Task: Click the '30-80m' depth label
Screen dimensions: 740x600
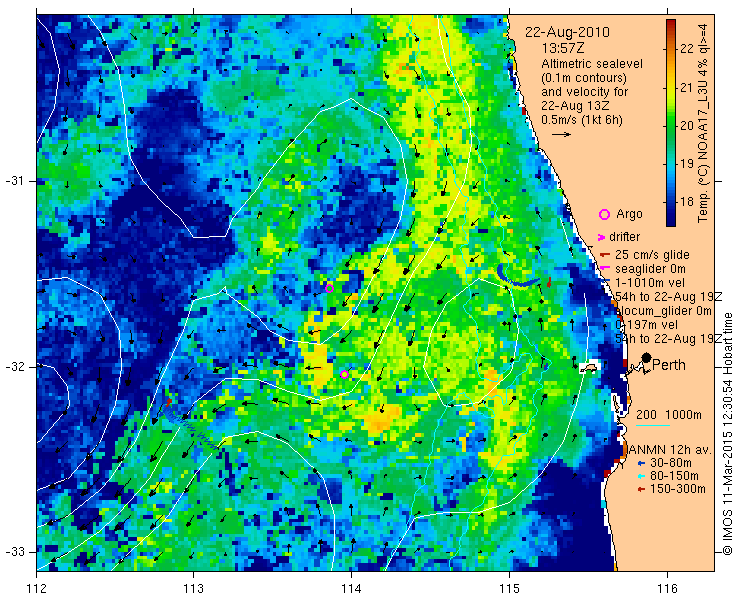Action: (x=671, y=463)
